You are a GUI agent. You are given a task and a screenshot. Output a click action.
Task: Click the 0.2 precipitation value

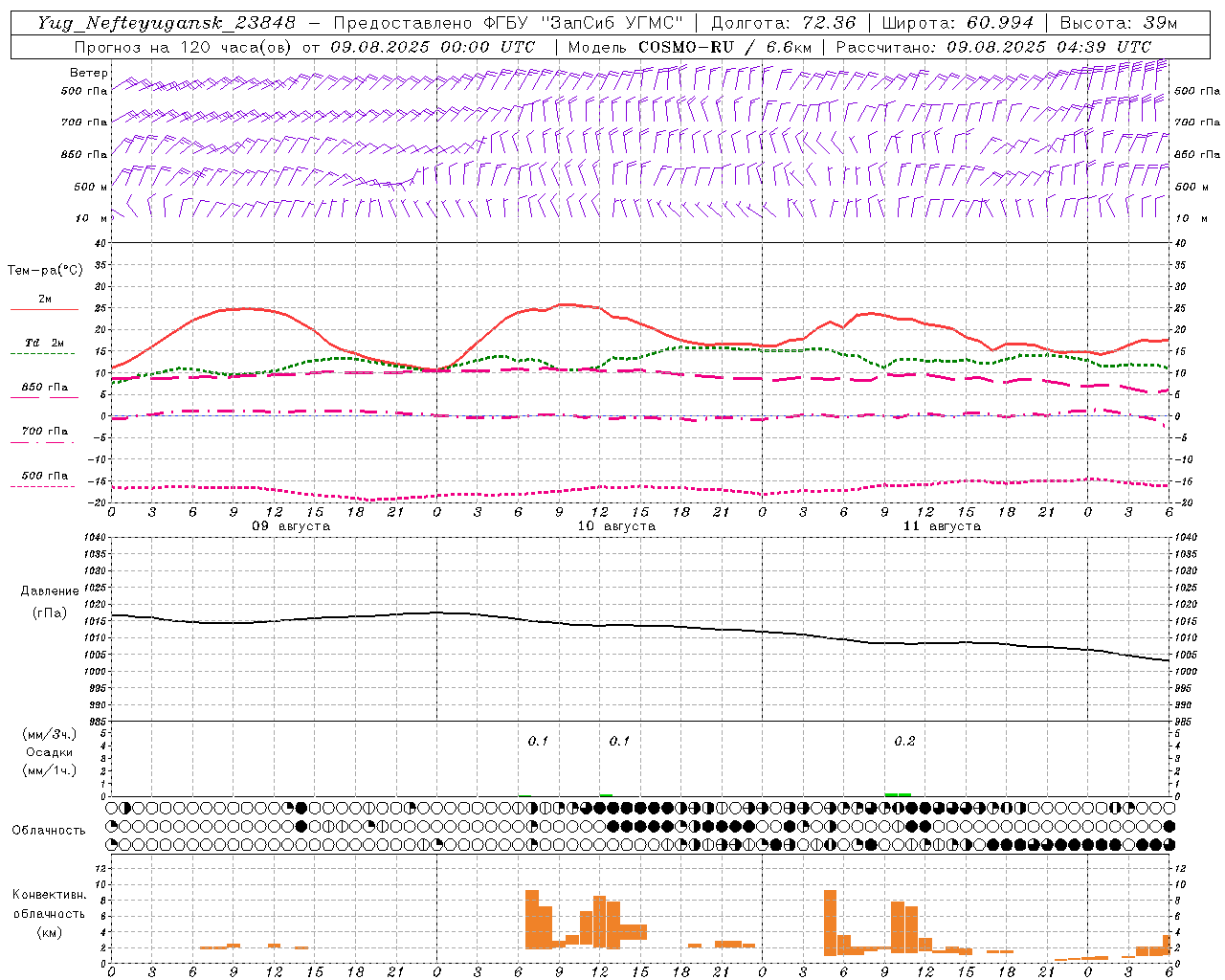point(904,741)
